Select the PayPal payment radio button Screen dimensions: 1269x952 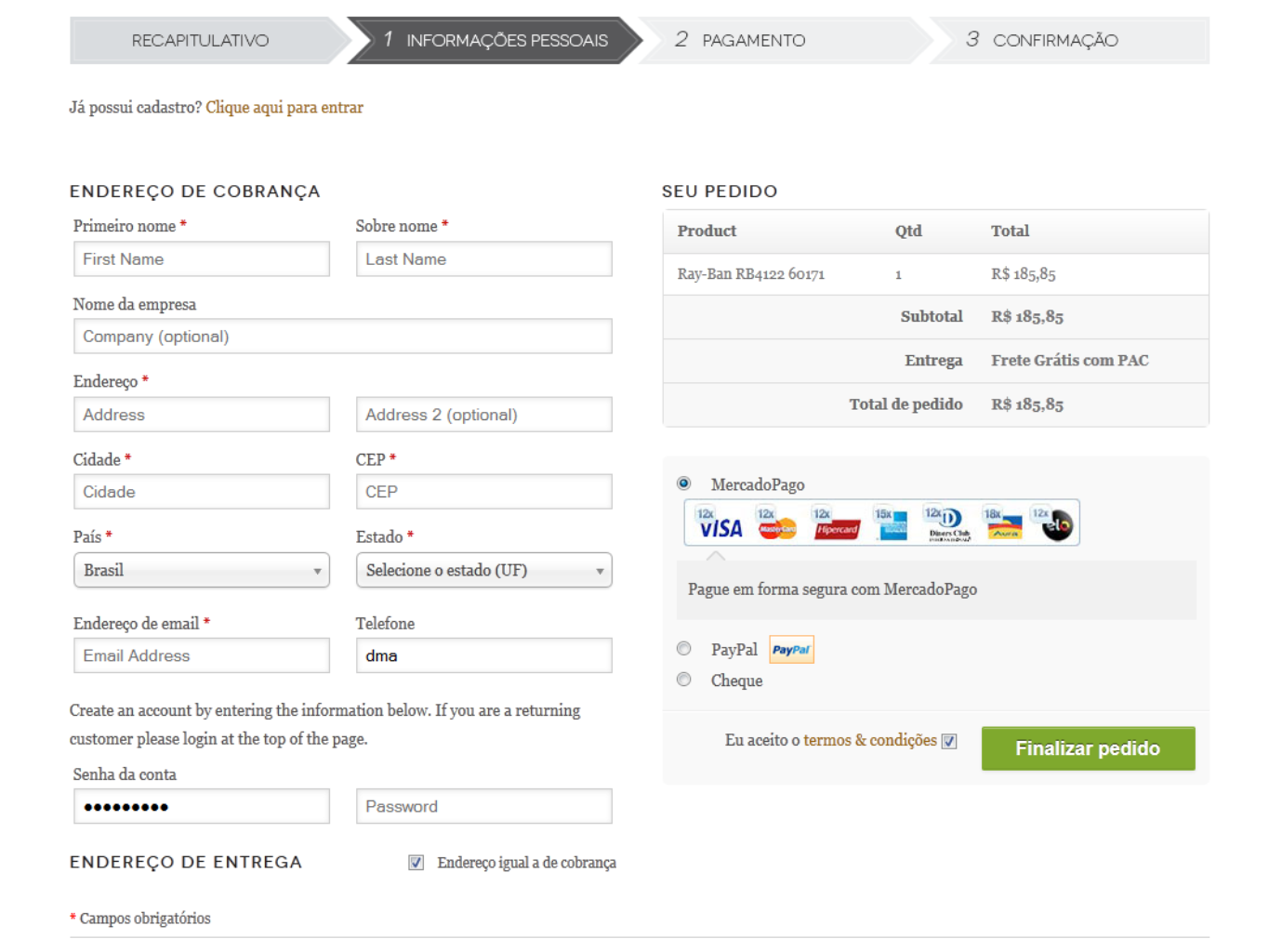tap(684, 649)
